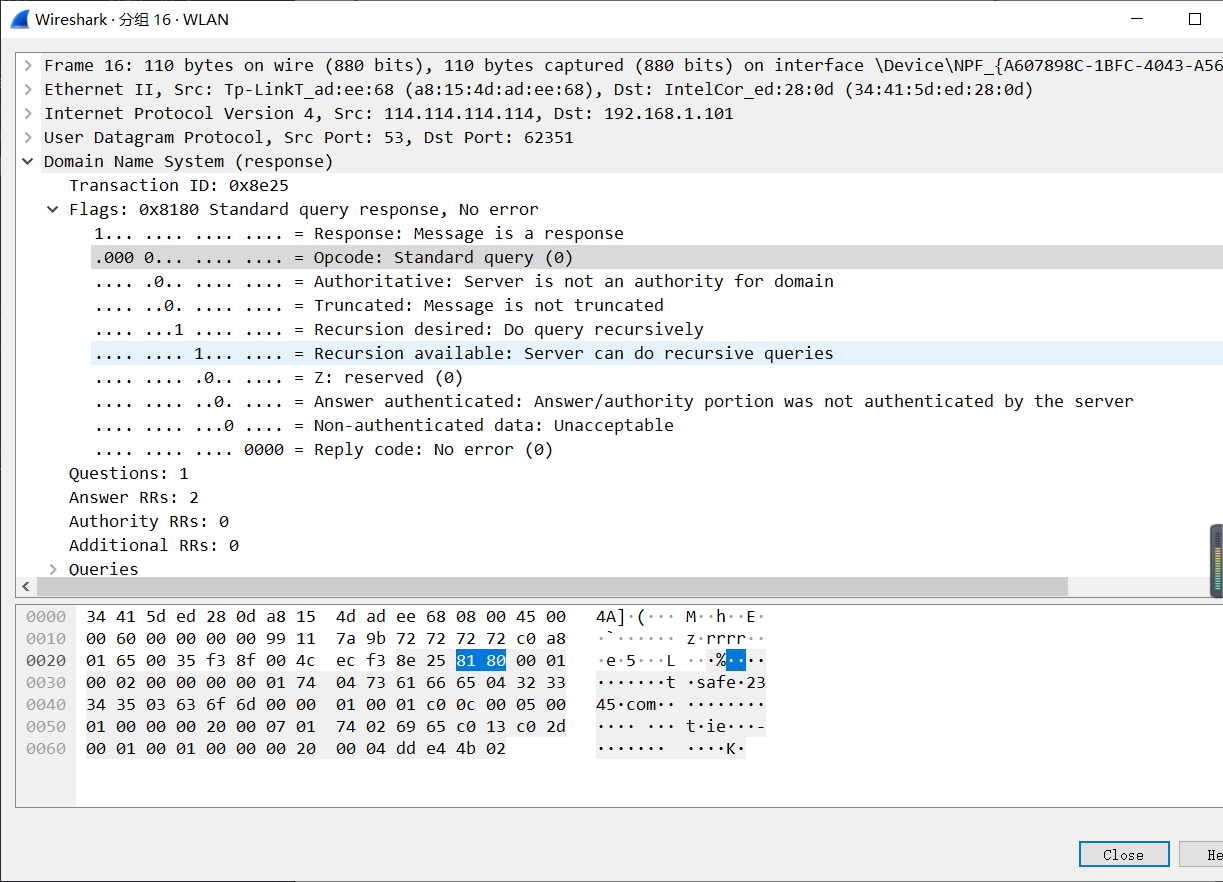Click the level meter widget on right edge

pos(1216,561)
